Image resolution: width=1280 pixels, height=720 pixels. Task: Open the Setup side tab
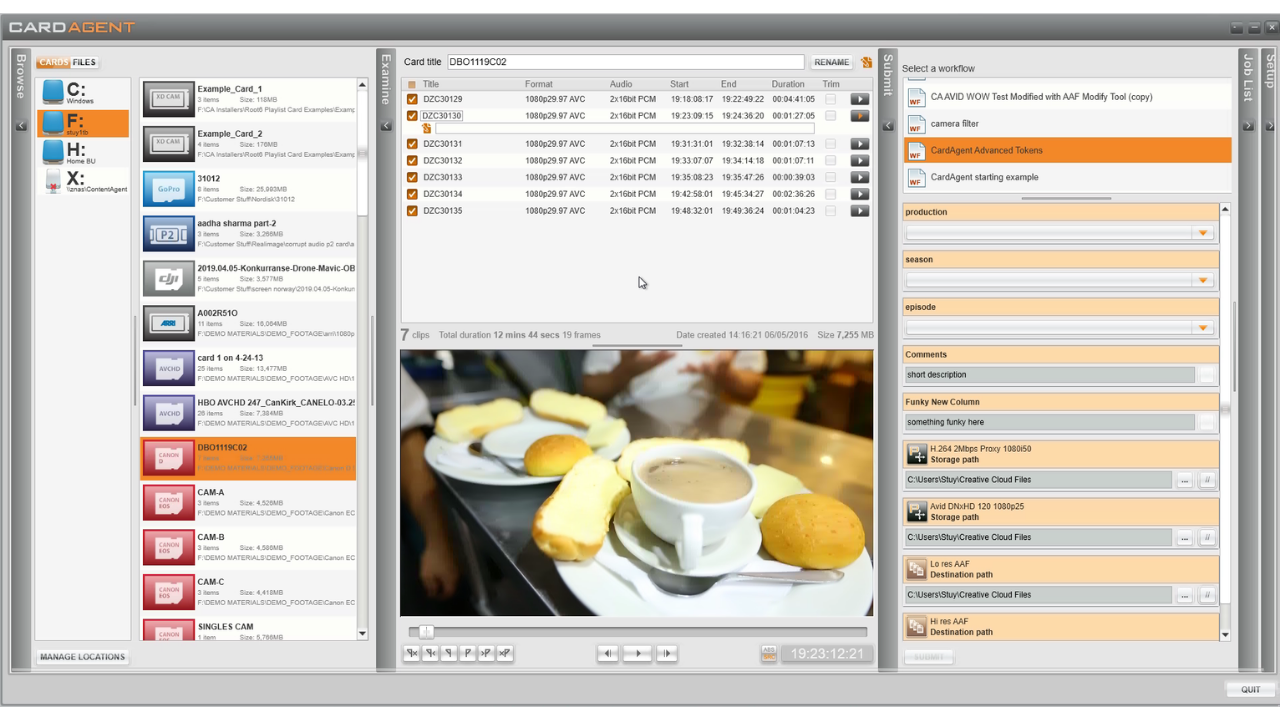point(1270,72)
